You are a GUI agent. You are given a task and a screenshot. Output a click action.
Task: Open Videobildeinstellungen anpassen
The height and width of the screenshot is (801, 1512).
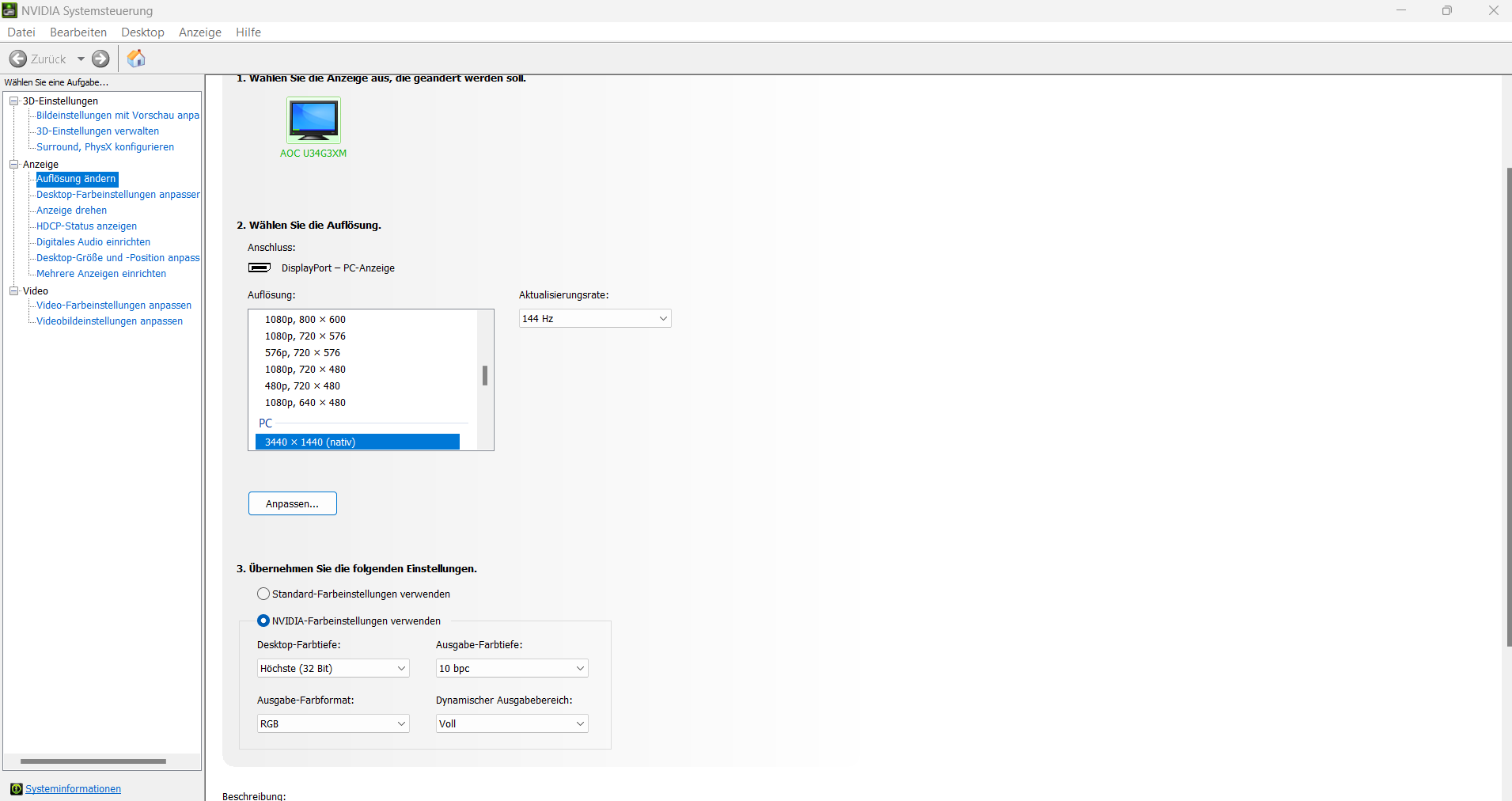(x=109, y=321)
